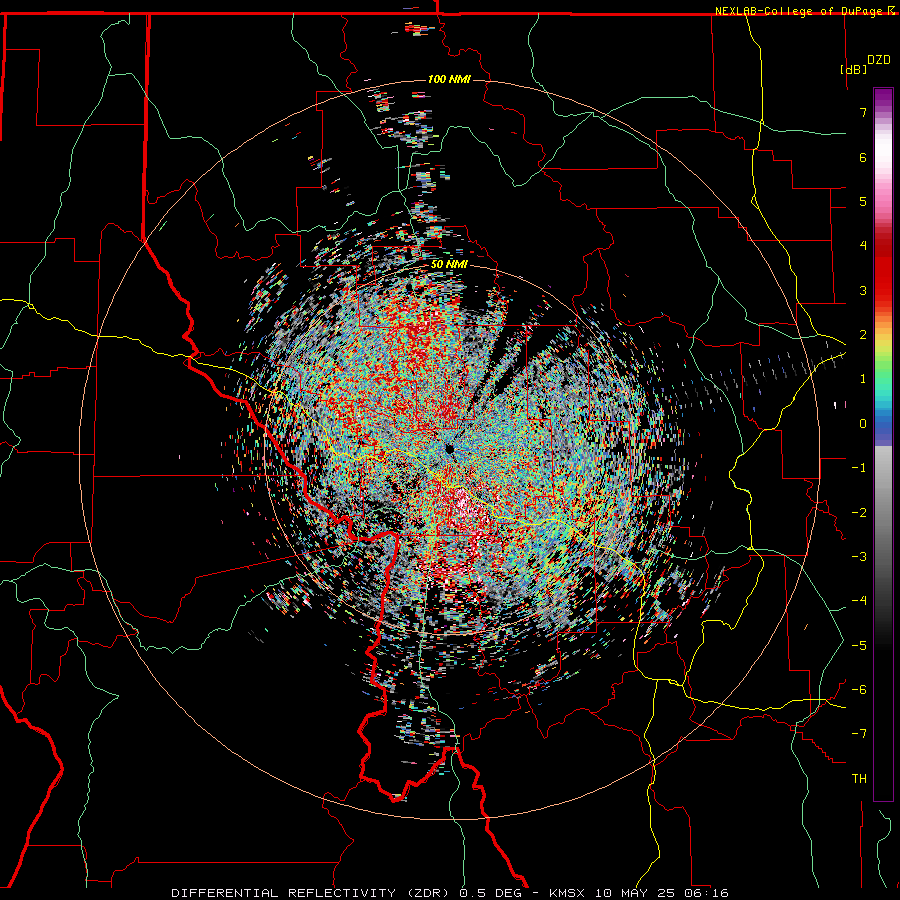Image resolution: width=900 pixels, height=900 pixels.
Task: Click the 50 NMI range ring label
Action: click(x=449, y=264)
